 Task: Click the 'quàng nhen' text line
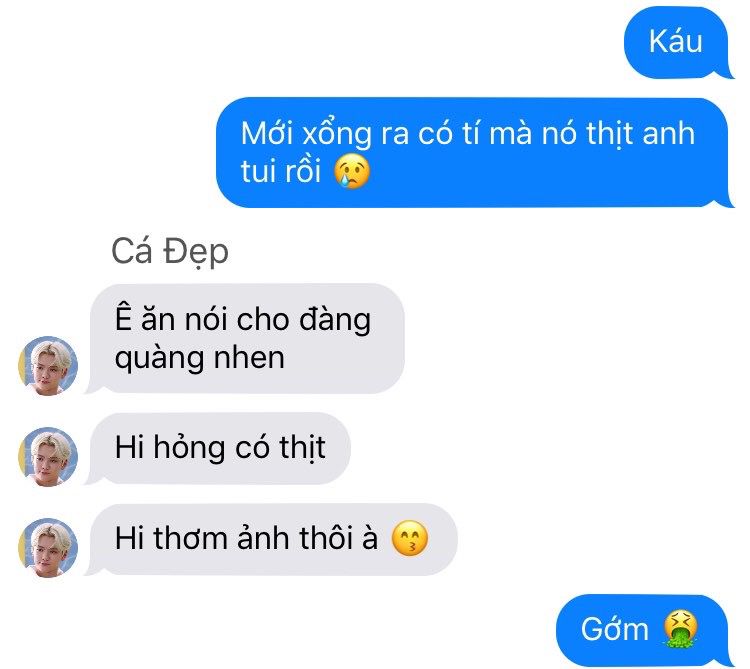click(x=200, y=358)
